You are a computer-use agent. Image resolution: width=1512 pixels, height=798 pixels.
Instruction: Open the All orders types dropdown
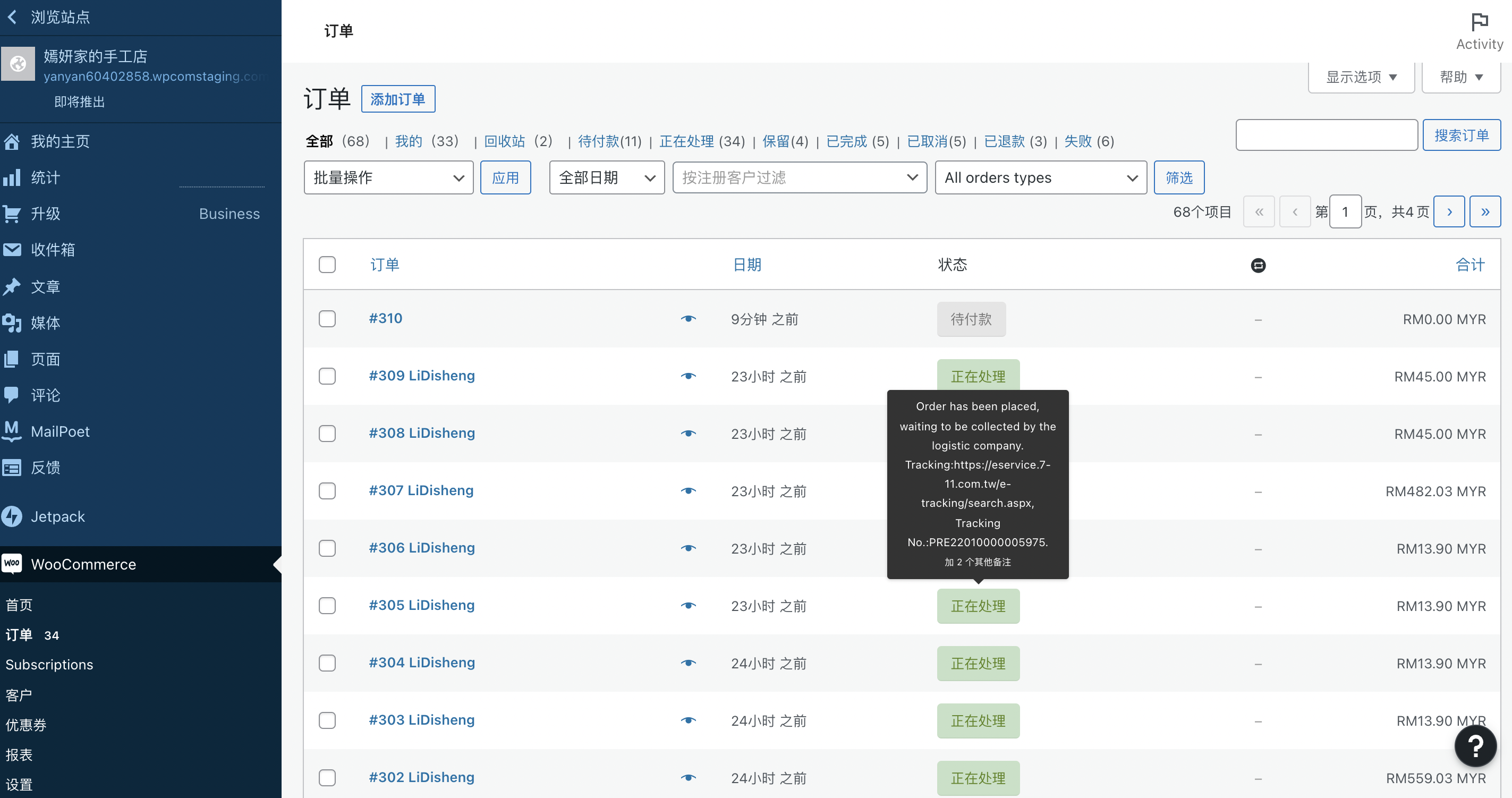coord(1041,177)
